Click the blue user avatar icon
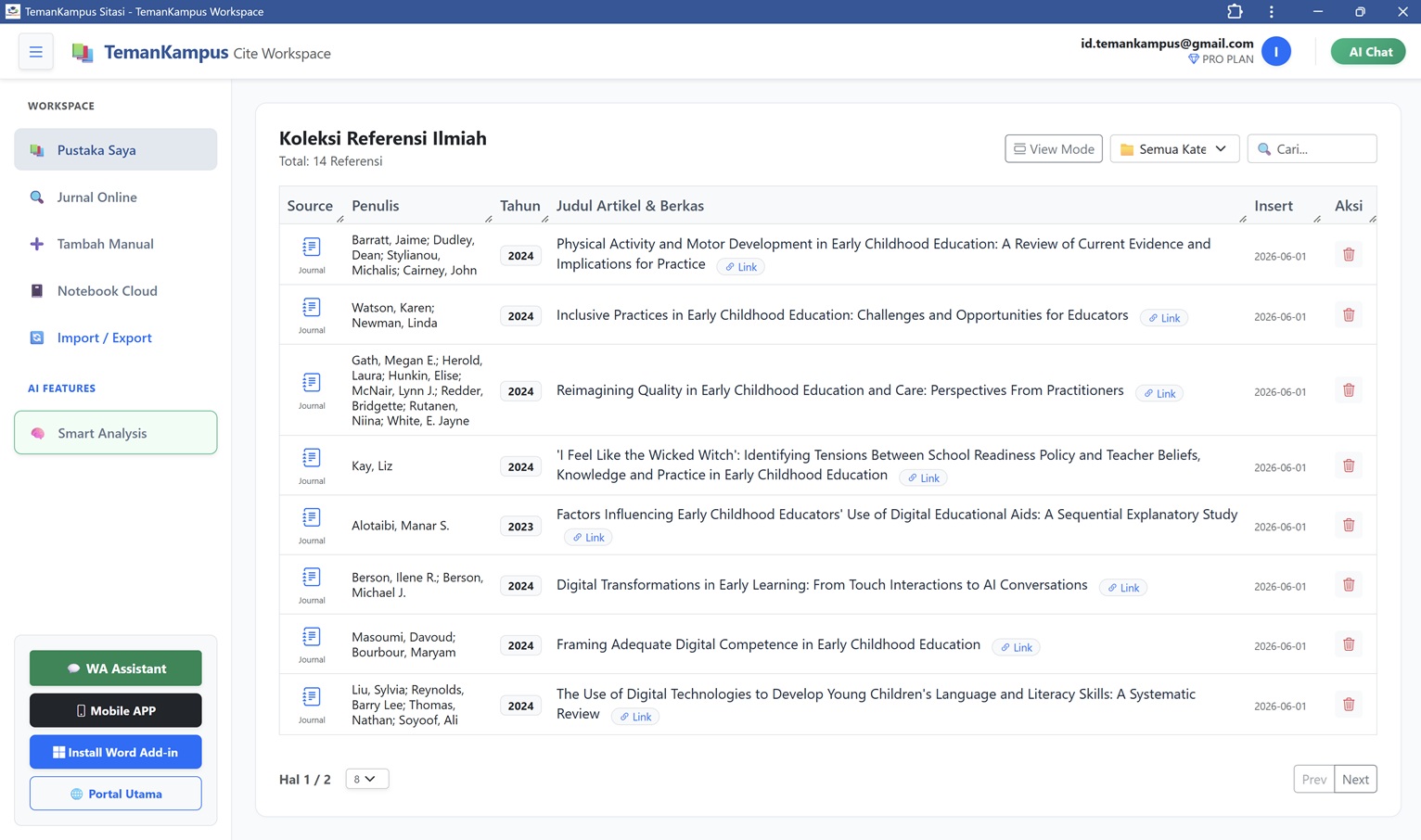 point(1276,52)
